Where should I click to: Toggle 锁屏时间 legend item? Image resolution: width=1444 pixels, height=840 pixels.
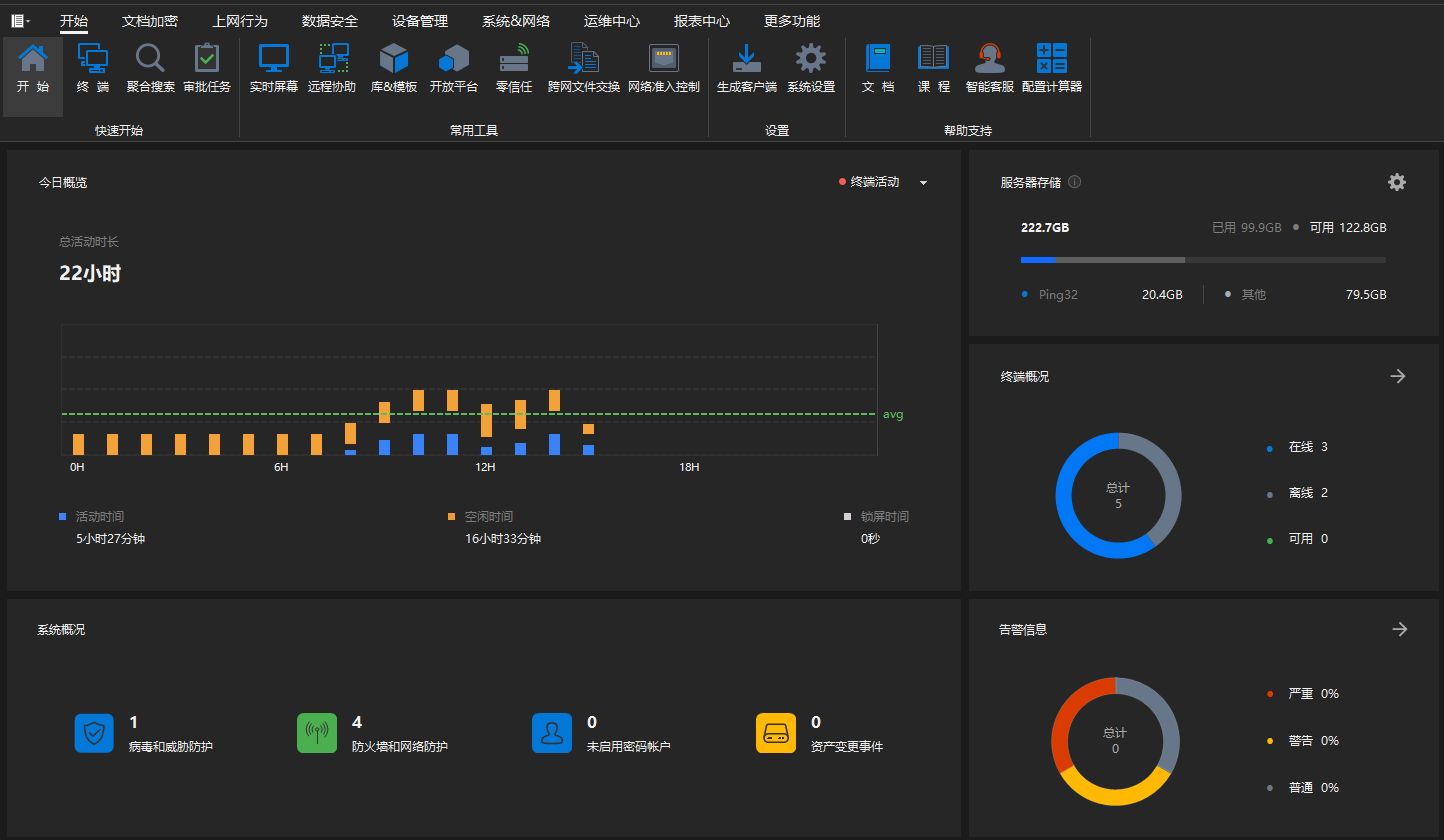[877, 517]
